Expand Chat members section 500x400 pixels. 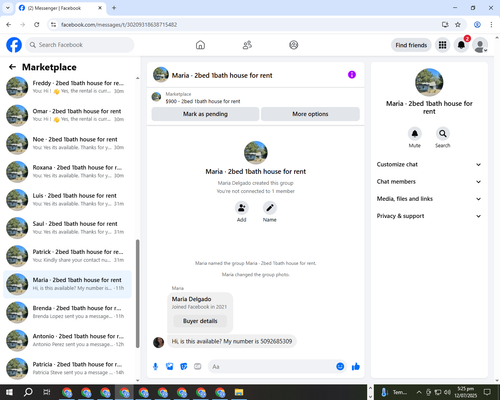429,182
